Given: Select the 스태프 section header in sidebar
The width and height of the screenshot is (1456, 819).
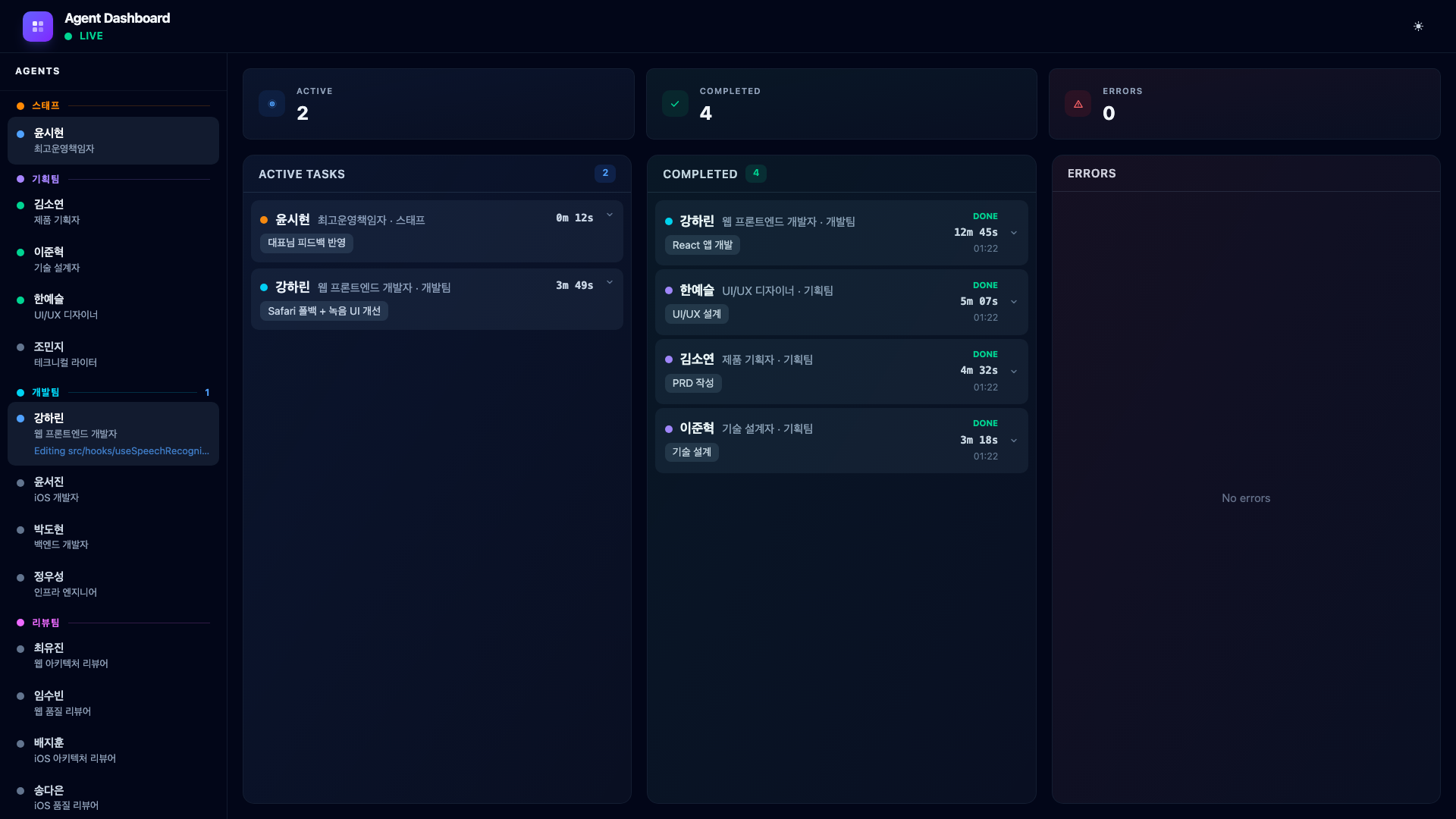Looking at the screenshot, I should click(45, 105).
